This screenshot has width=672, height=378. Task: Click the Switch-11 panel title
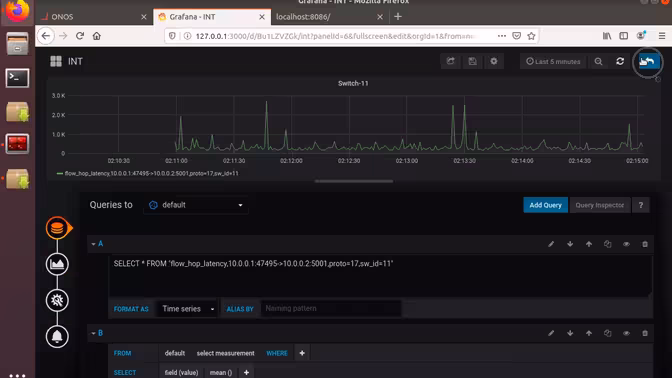pyautogui.click(x=353, y=84)
